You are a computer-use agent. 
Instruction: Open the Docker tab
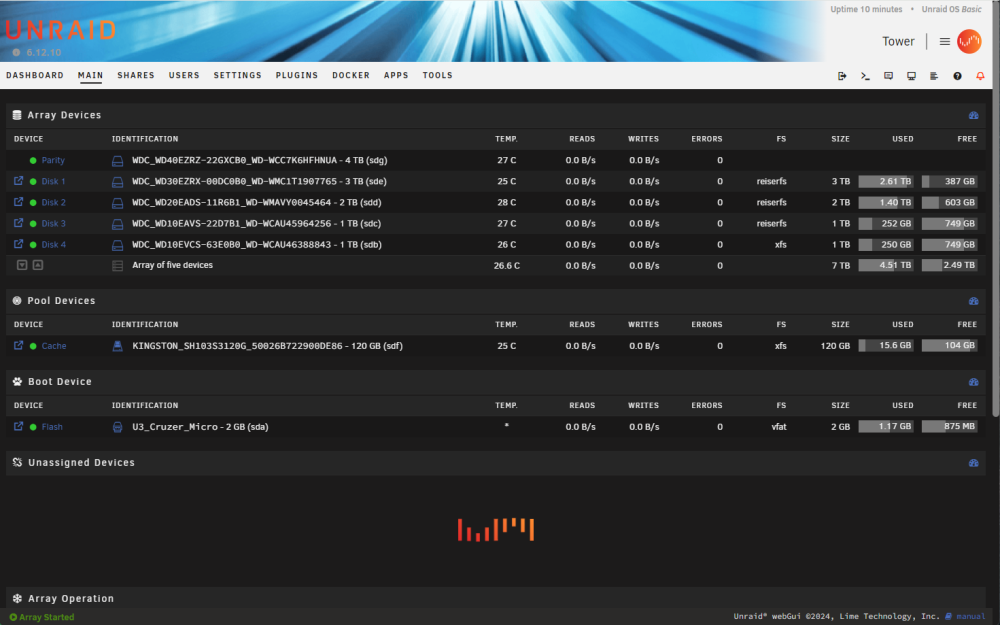pyautogui.click(x=351, y=75)
